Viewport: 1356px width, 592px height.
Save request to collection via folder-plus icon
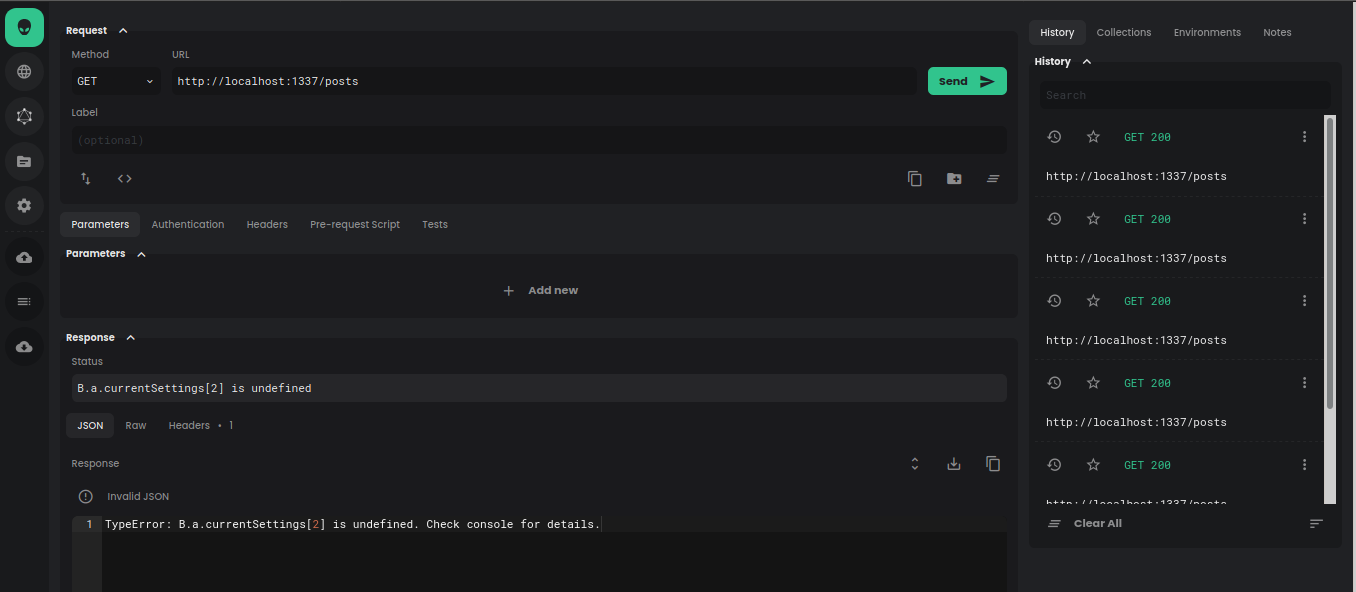(953, 177)
